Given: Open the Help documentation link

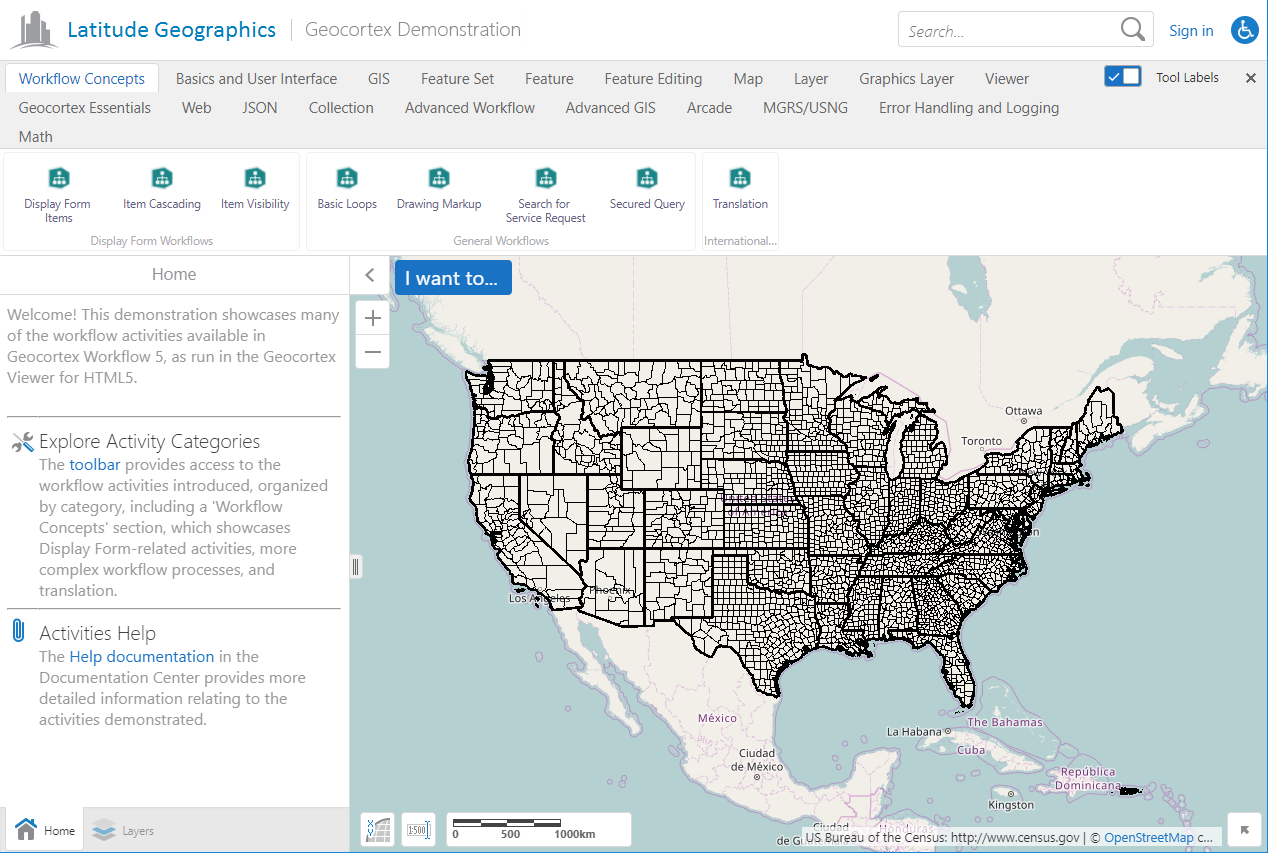Looking at the screenshot, I should coord(141,656).
